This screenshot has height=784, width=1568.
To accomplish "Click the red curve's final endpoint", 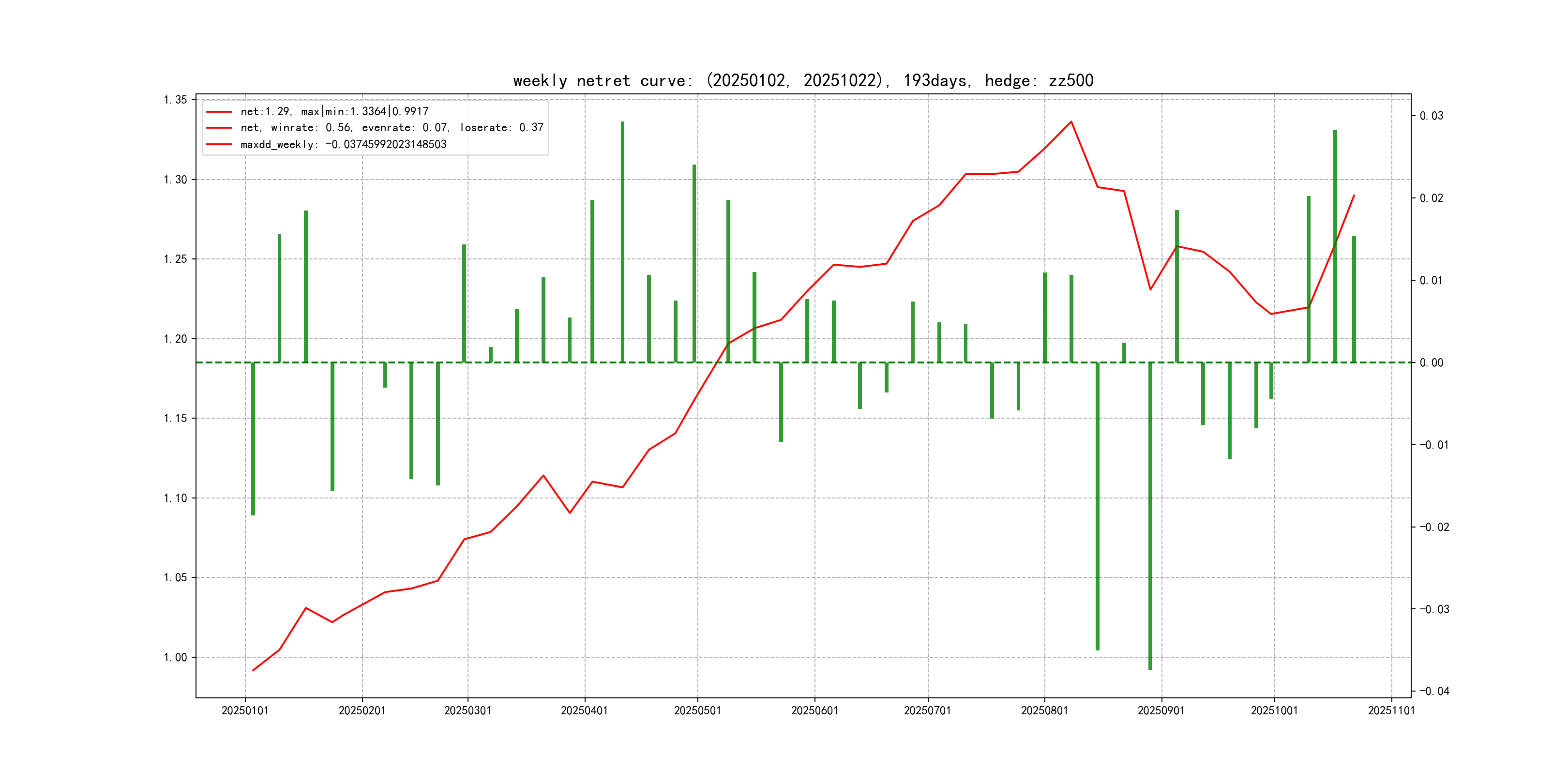I will 1354,196.
